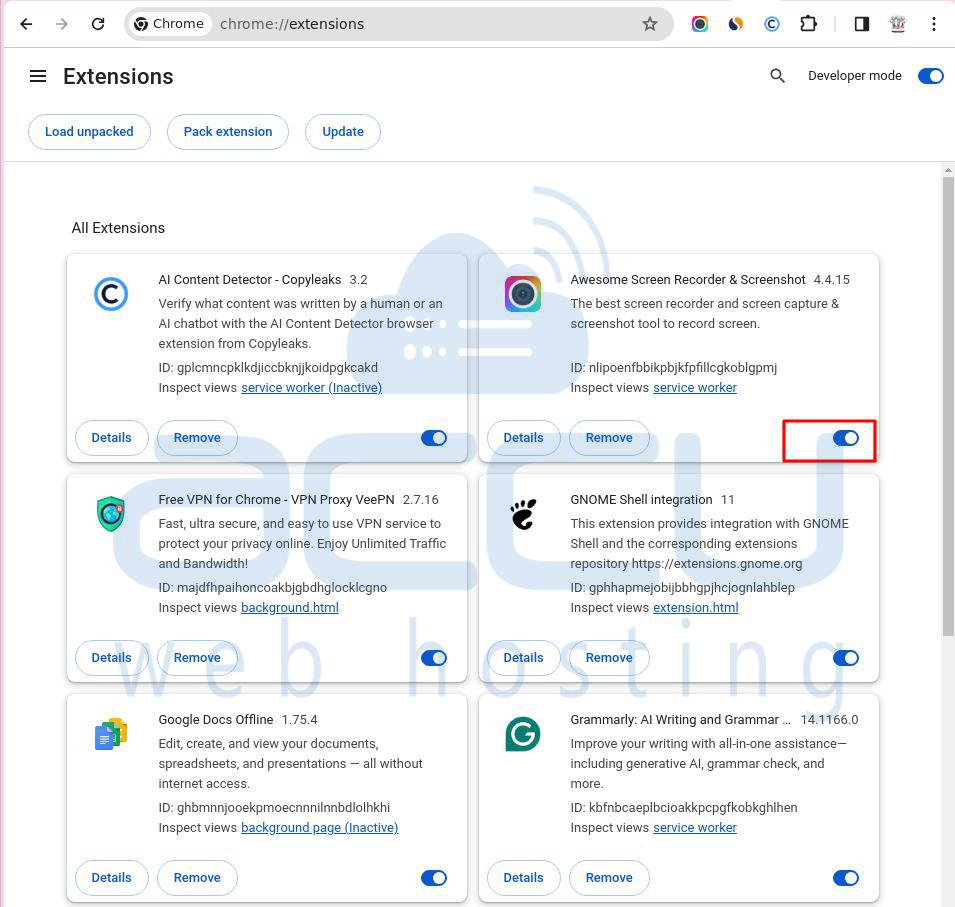Open the Chrome three-dot menu

(x=934, y=24)
